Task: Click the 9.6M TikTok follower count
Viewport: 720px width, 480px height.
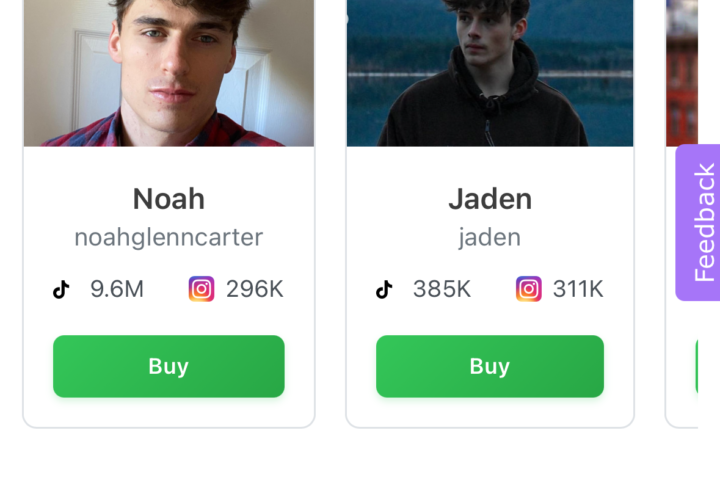Action: coord(117,290)
